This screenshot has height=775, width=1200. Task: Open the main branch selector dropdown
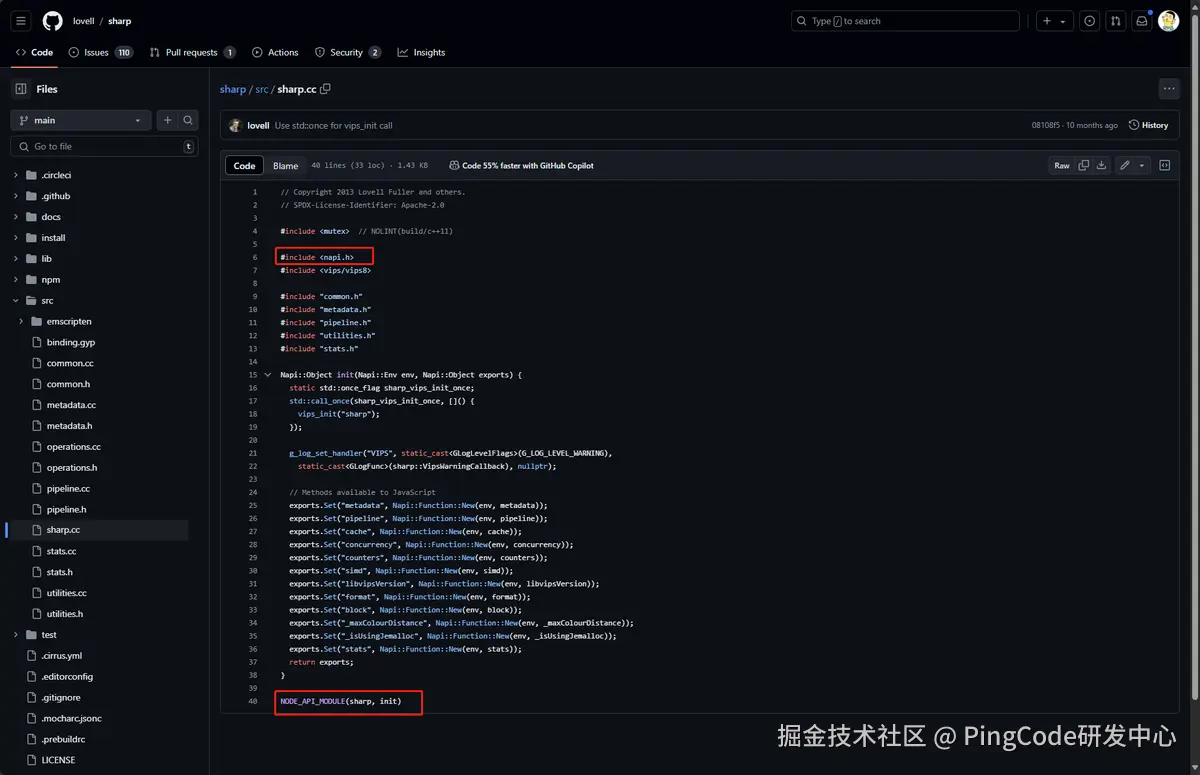tap(81, 120)
